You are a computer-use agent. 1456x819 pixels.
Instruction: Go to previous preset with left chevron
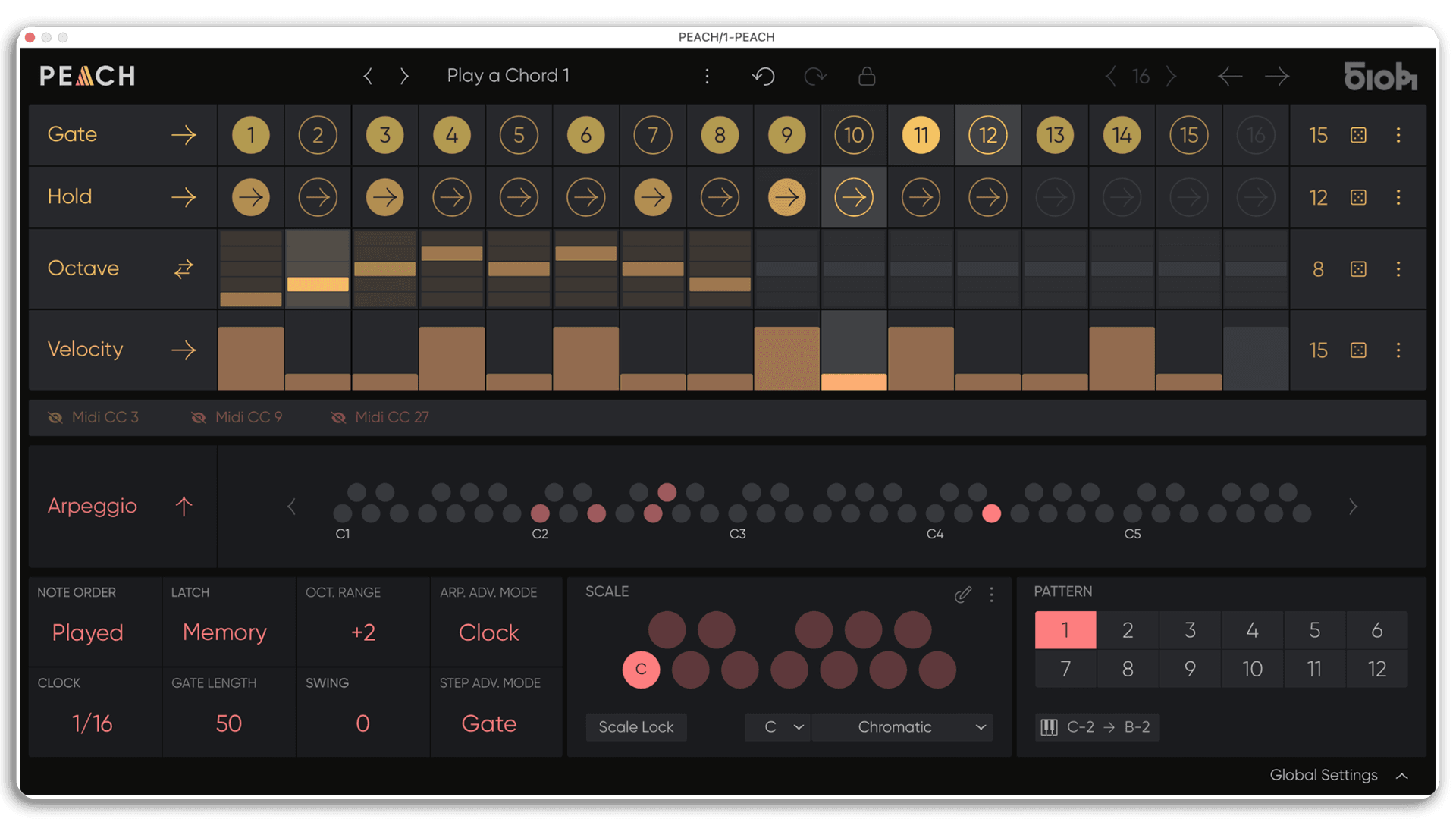[368, 76]
